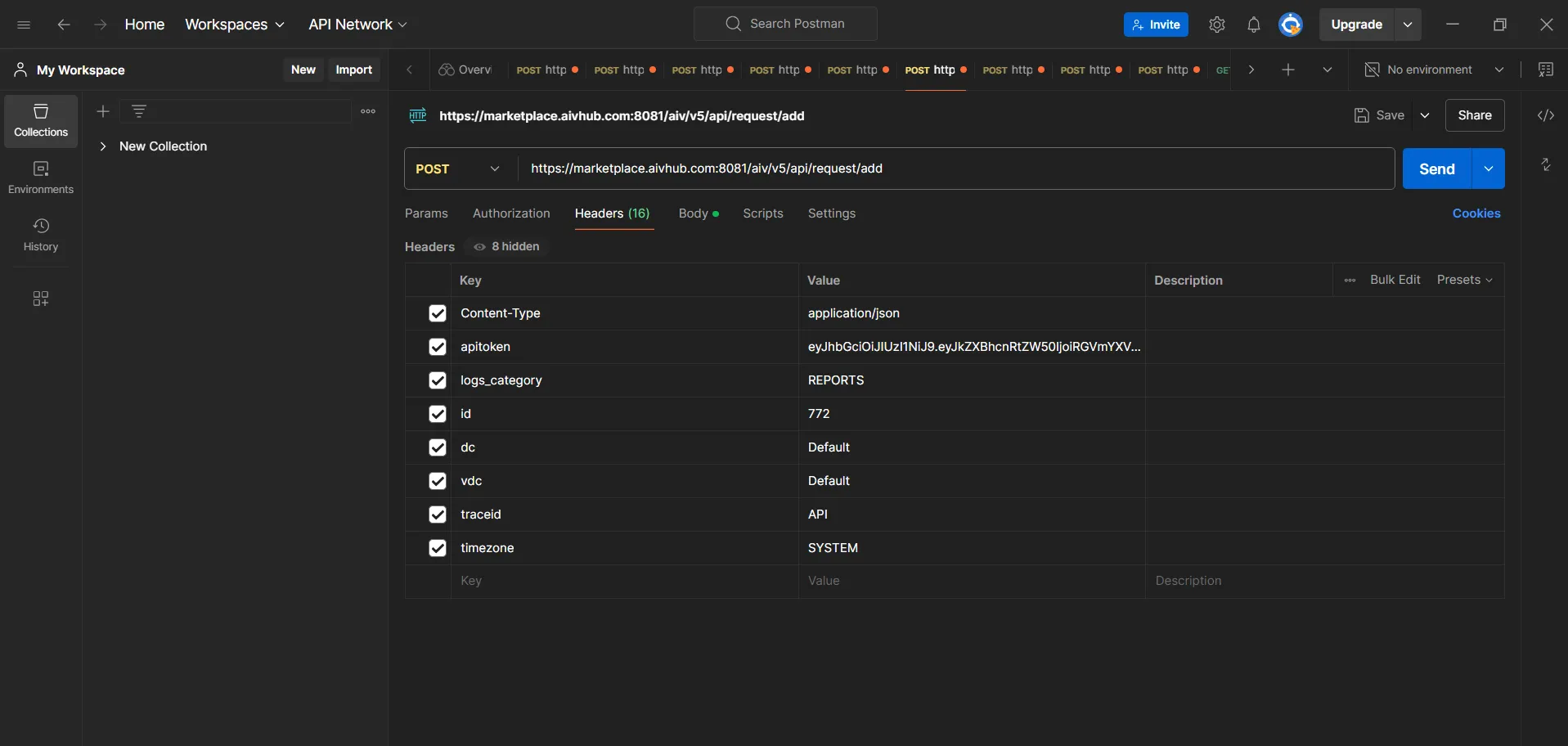Image resolution: width=1568 pixels, height=746 pixels.
Task: Open the Upgrade dropdown arrow
Action: tap(1408, 25)
